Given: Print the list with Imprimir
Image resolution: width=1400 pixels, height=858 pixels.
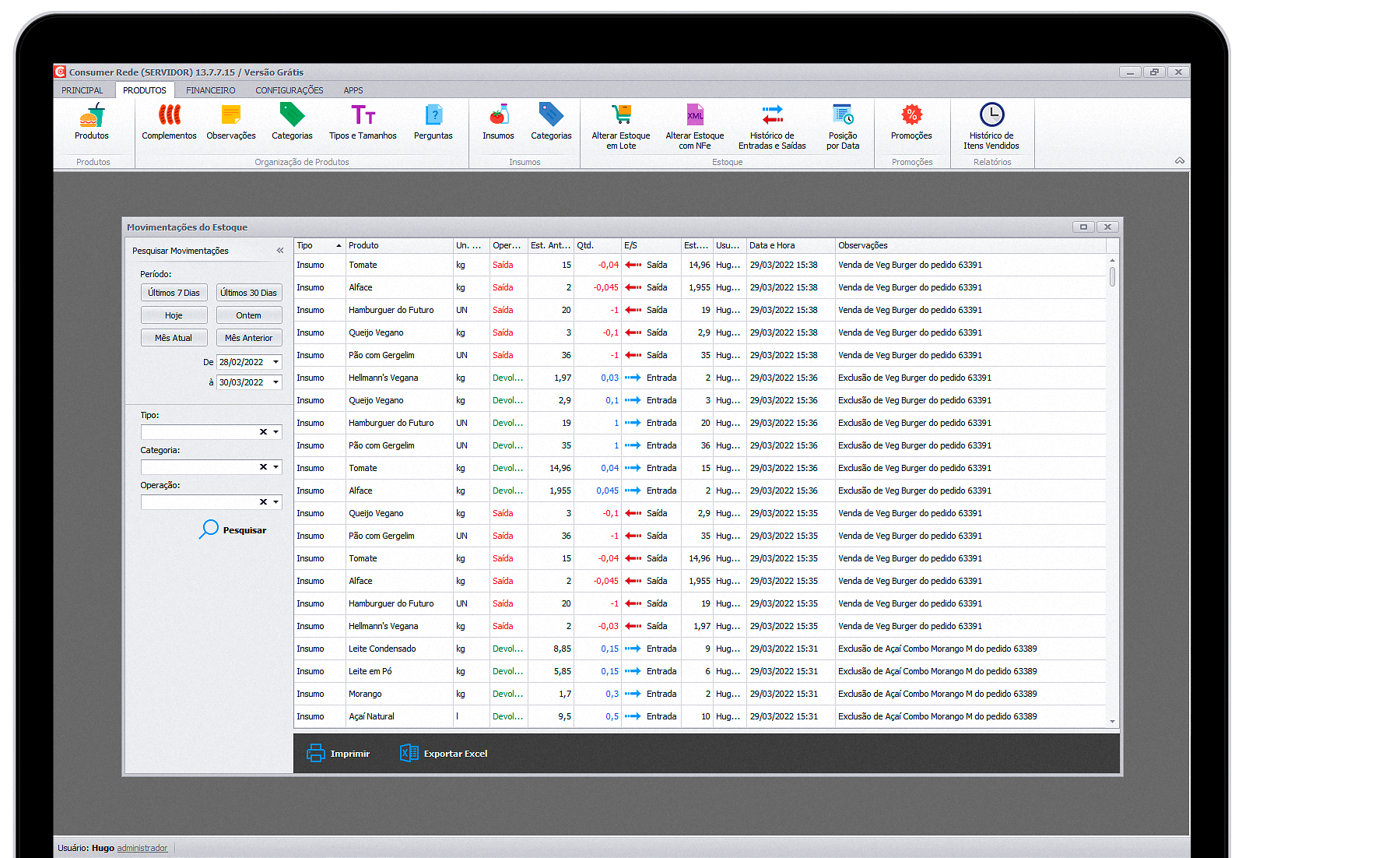Looking at the screenshot, I should [x=339, y=754].
